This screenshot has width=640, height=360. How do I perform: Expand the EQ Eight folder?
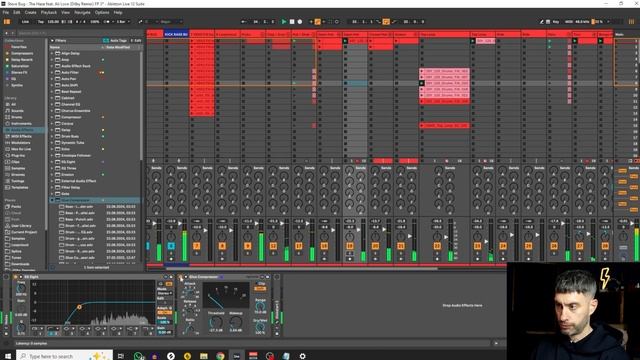click(52, 162)
